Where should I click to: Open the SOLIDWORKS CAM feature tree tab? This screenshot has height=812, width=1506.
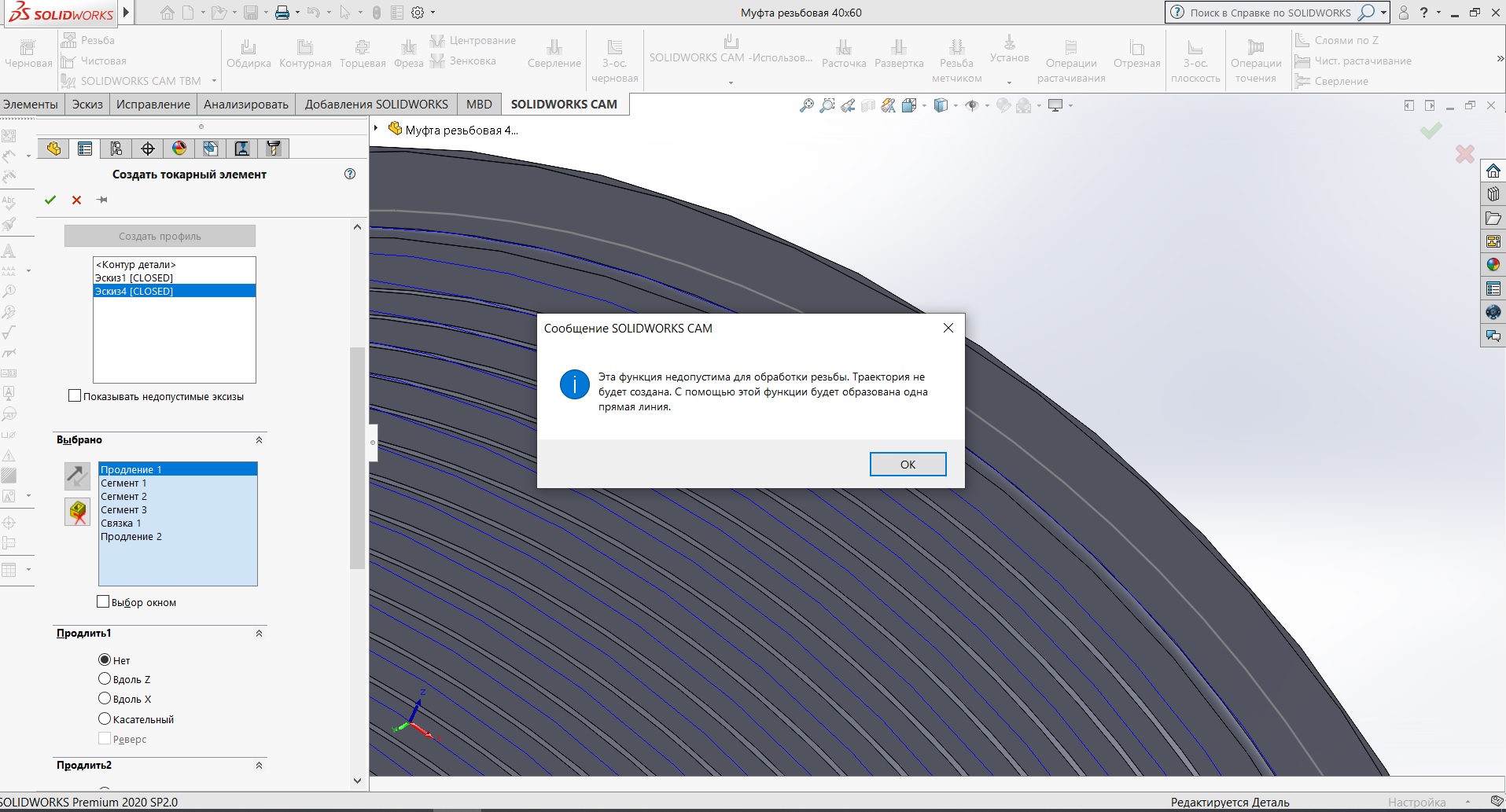(211, 149)
